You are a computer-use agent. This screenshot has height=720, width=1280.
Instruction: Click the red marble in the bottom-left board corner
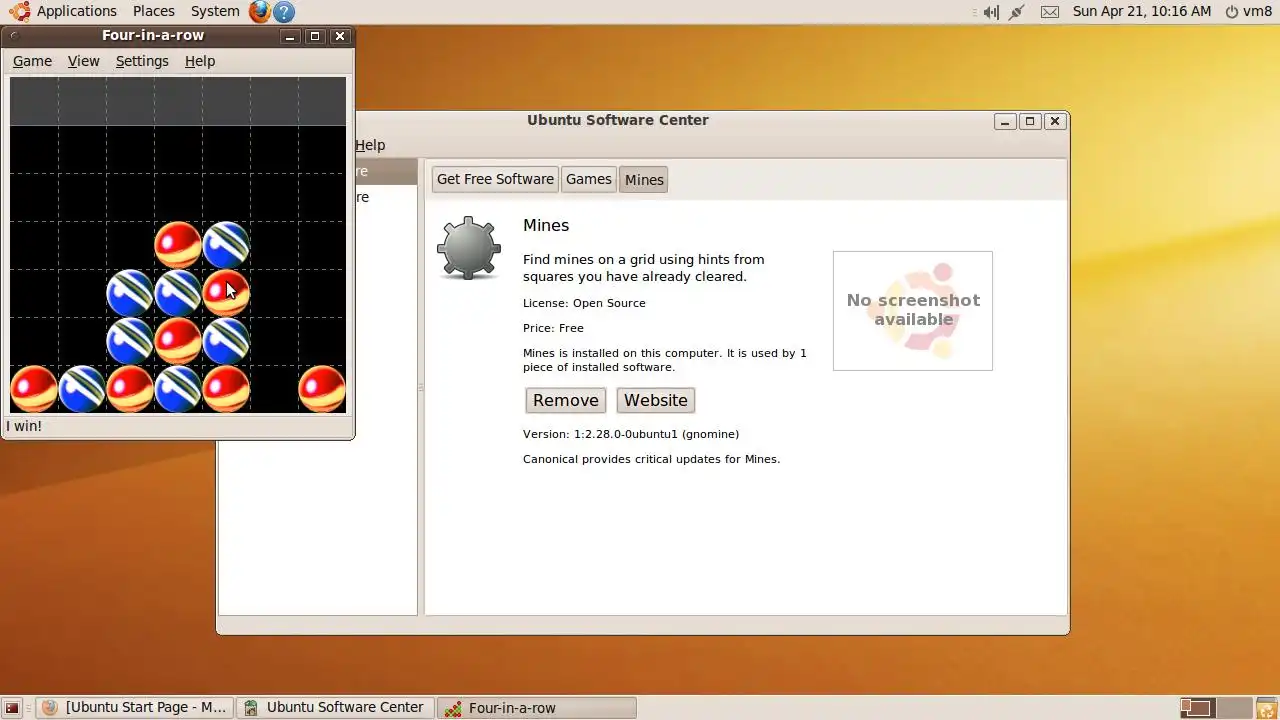[34, 389]
